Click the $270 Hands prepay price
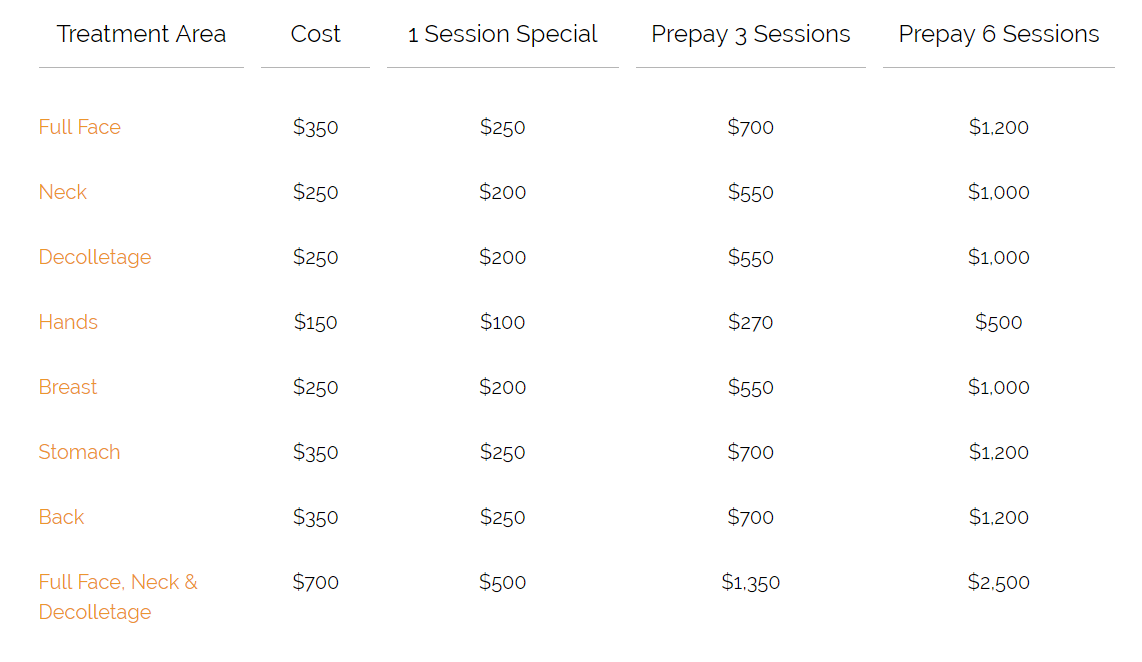 click(751, 322)
